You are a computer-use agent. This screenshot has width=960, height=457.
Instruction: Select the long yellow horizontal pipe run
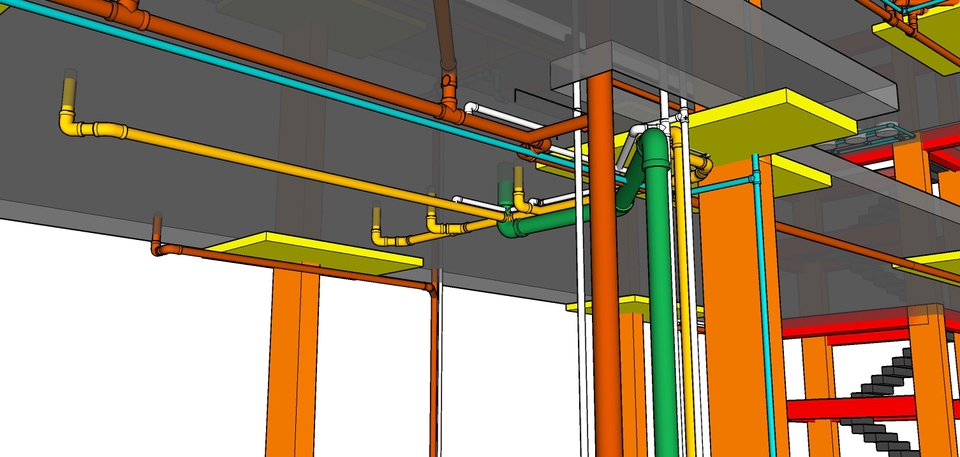315,173
